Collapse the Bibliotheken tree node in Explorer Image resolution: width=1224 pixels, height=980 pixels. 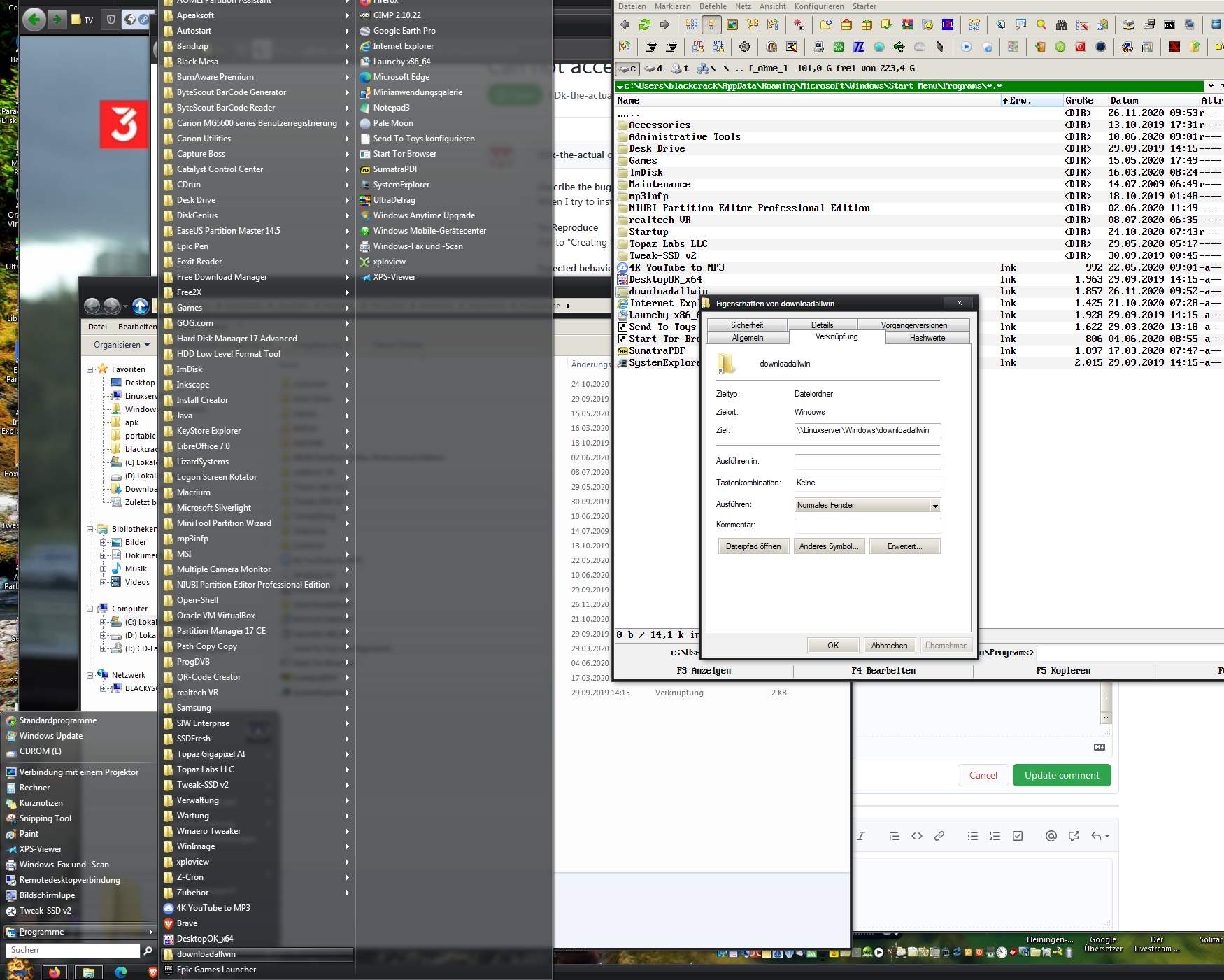click(90, 529)
